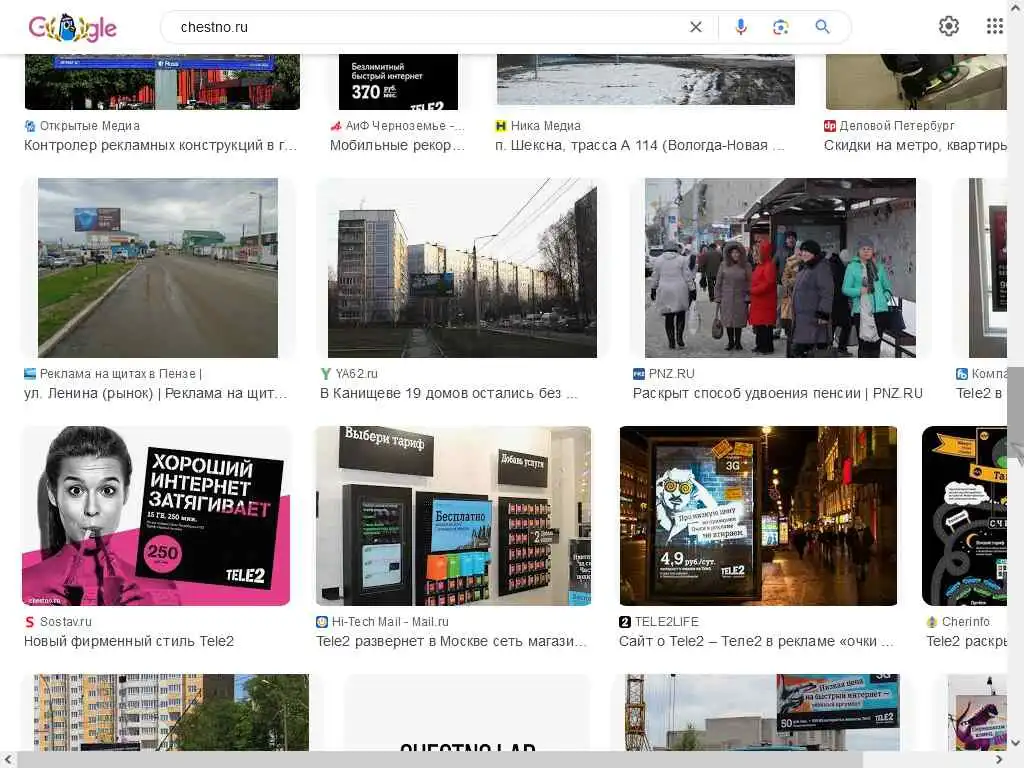Click Cherinfo favicon
Viewport: 1024px width, 768px height.
click(932, 622)
